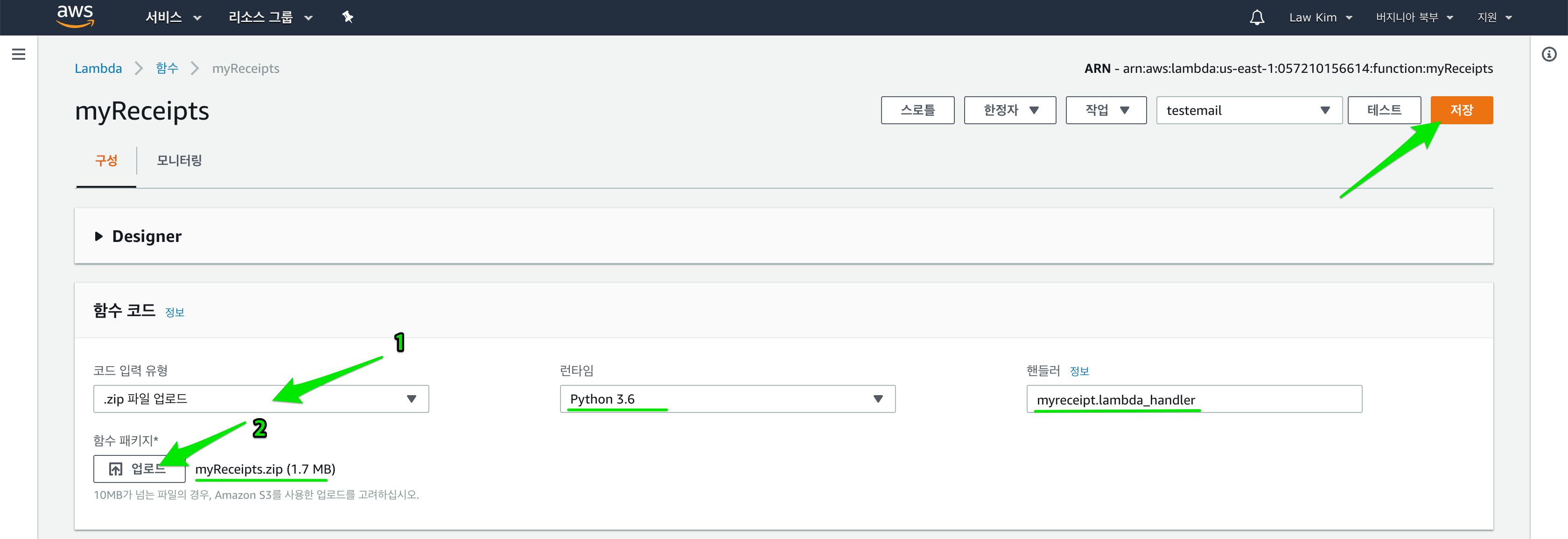The height and width of the screenshot is (539, 1568).
Task: Open the notifications bell
Action: point(1256,18)
